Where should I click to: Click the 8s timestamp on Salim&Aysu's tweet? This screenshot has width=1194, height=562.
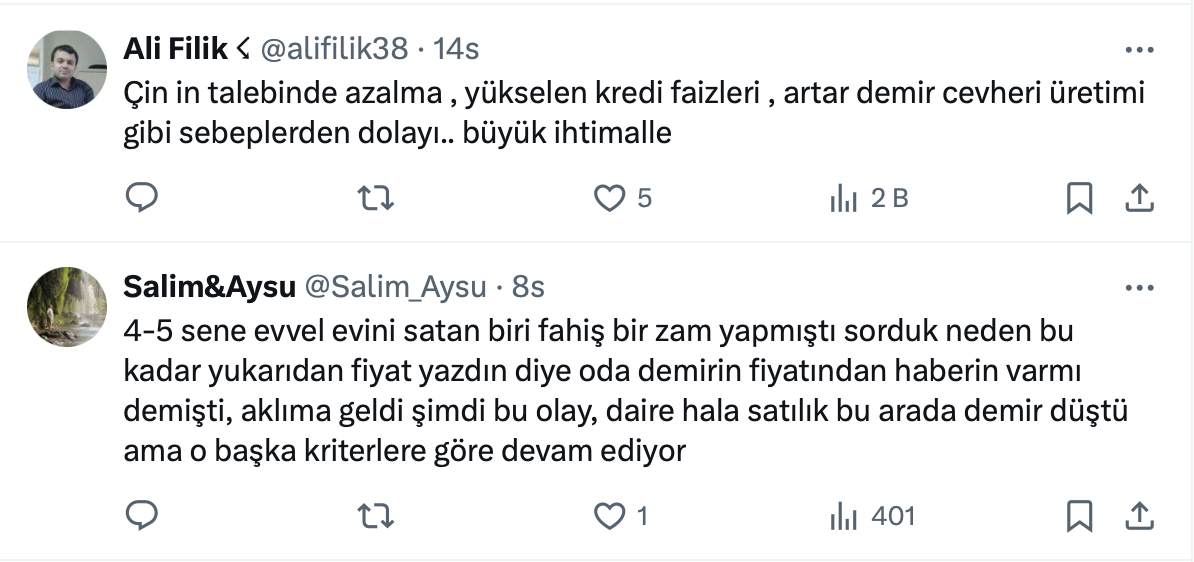(x=527, y=287)
